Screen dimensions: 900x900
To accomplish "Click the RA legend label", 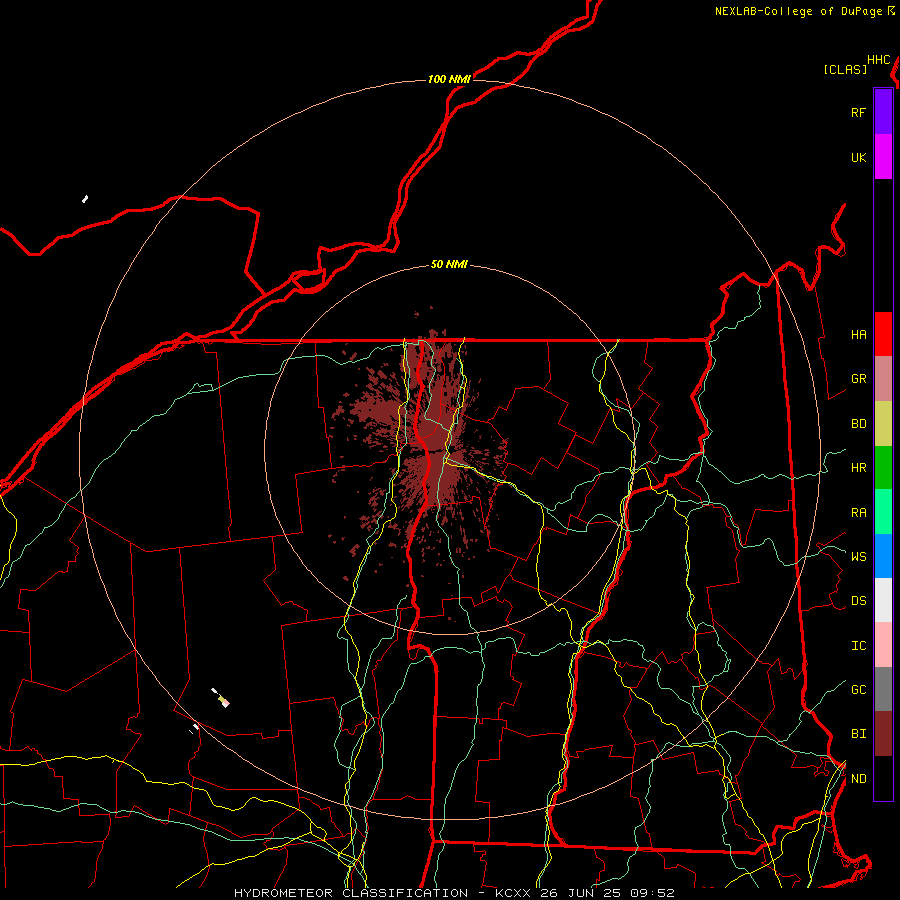I will pyautogui.click(x=858, y=512).
